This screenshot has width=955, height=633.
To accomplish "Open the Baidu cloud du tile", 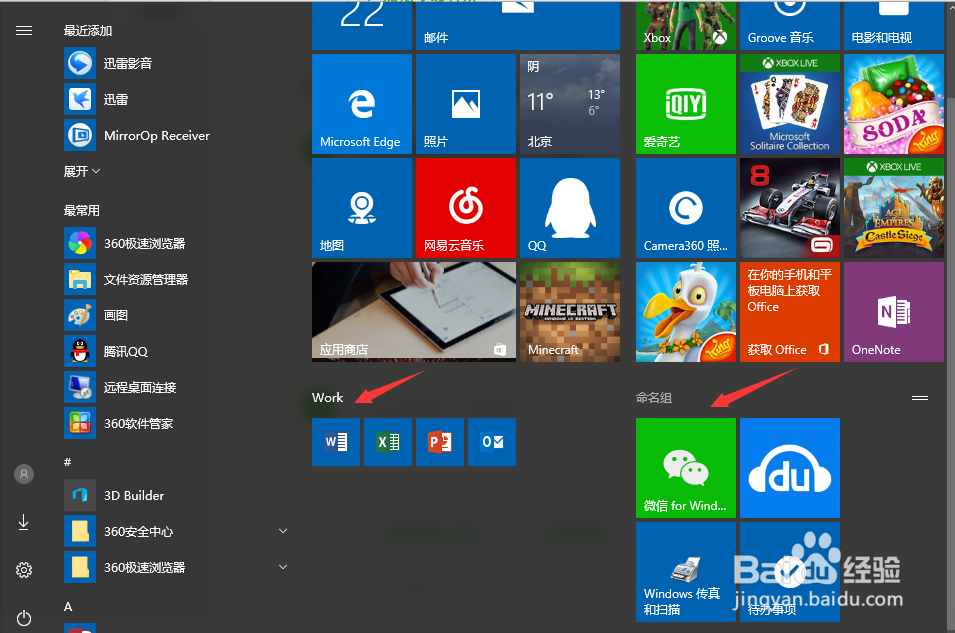I will tap(790, 468).
